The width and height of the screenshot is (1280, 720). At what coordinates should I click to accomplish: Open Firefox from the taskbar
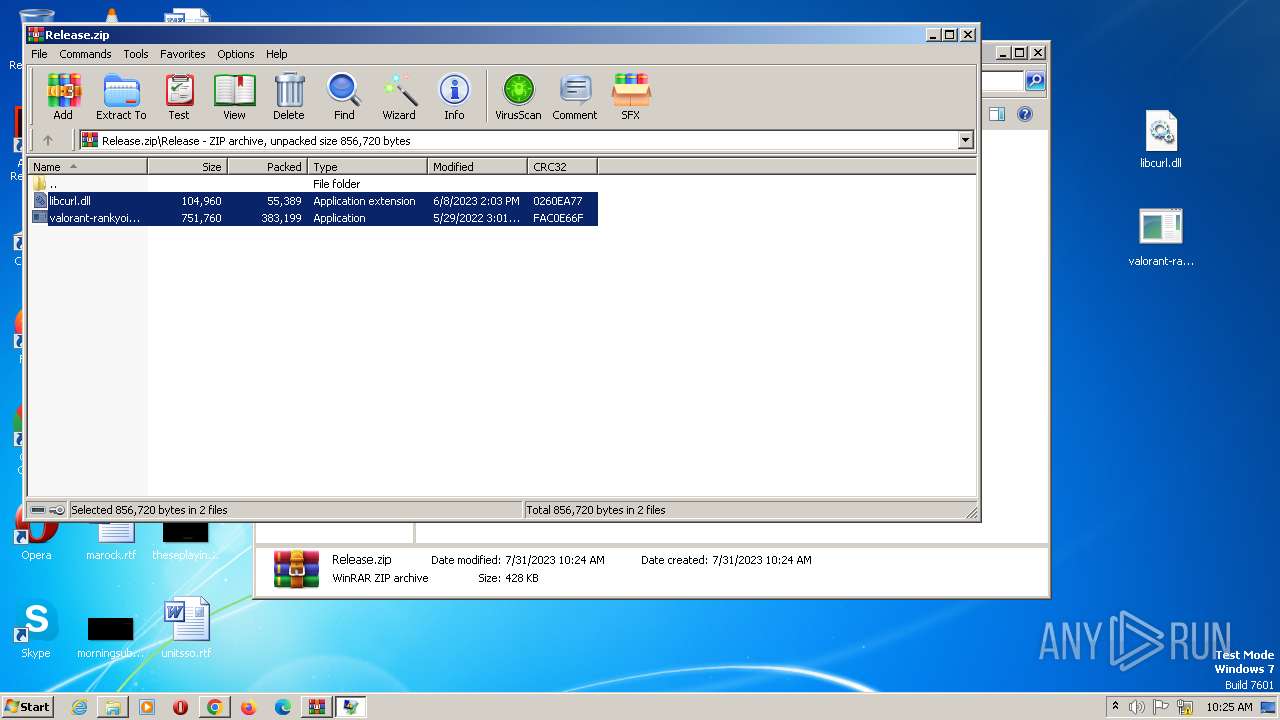(248, 707)
